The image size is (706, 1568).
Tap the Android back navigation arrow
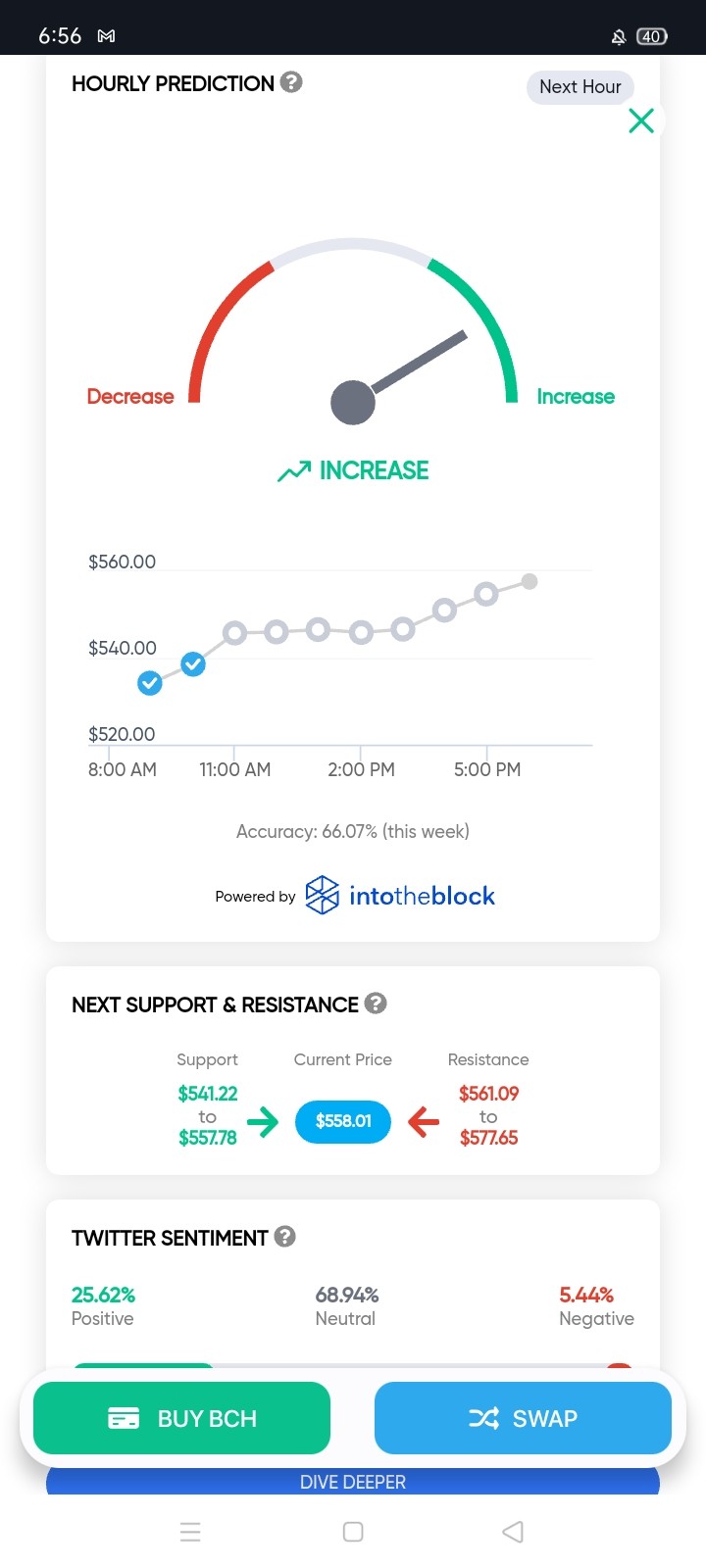tap(513, 1532)
